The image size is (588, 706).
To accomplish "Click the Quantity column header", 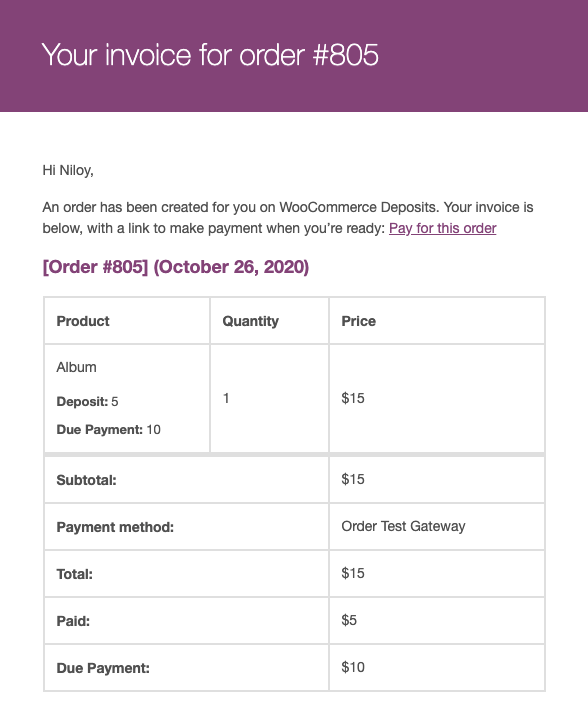I will [x=250, y=321].
